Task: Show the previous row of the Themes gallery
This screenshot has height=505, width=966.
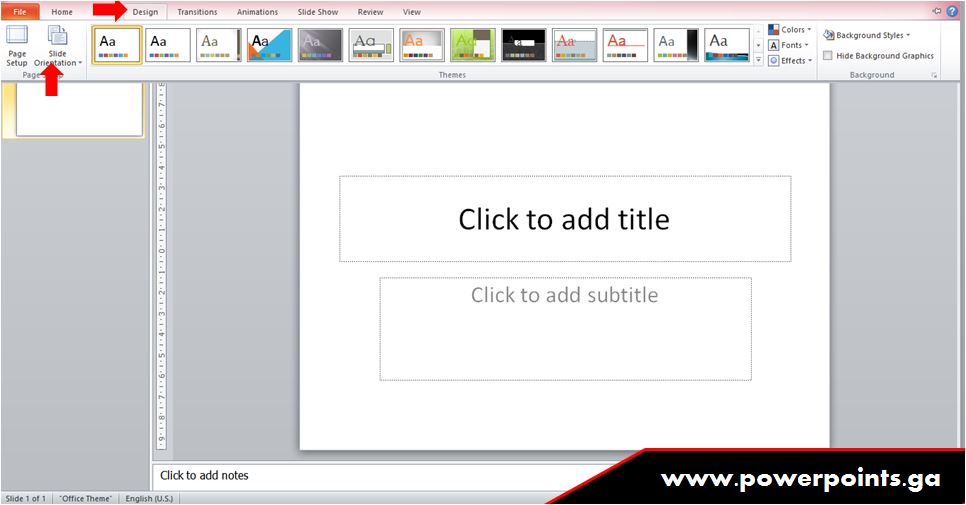Action: pyautogui.click(x=758, y=31)
